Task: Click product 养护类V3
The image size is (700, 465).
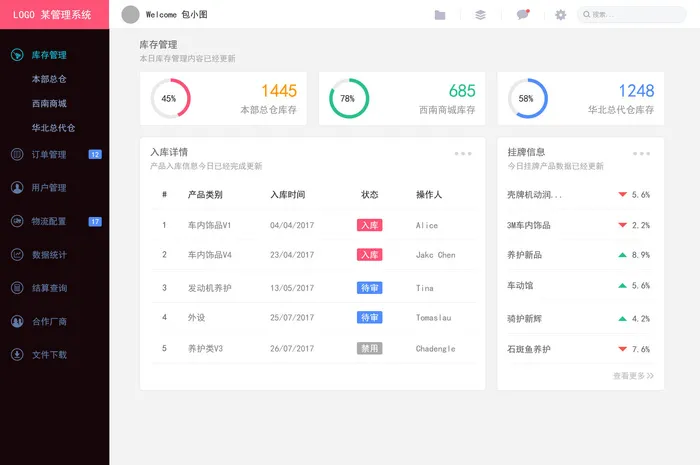Action: 205,348
